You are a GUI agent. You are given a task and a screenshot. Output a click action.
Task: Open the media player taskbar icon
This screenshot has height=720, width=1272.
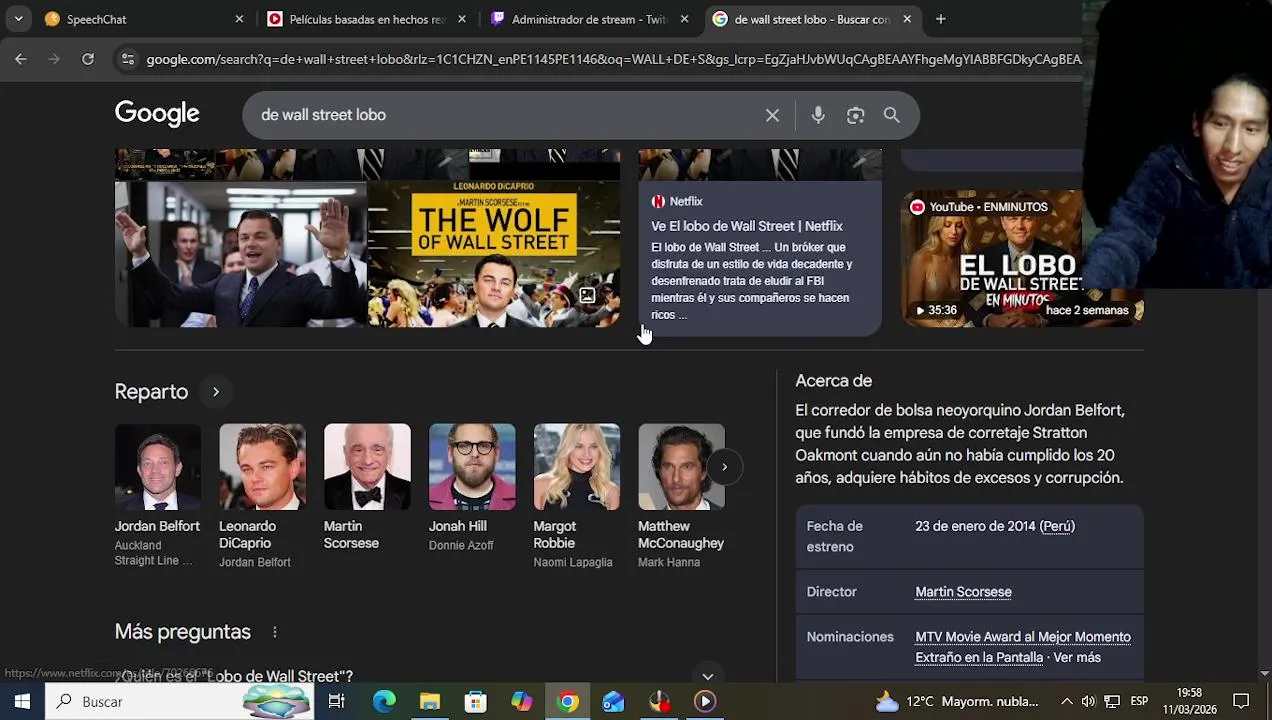point(705,701)
